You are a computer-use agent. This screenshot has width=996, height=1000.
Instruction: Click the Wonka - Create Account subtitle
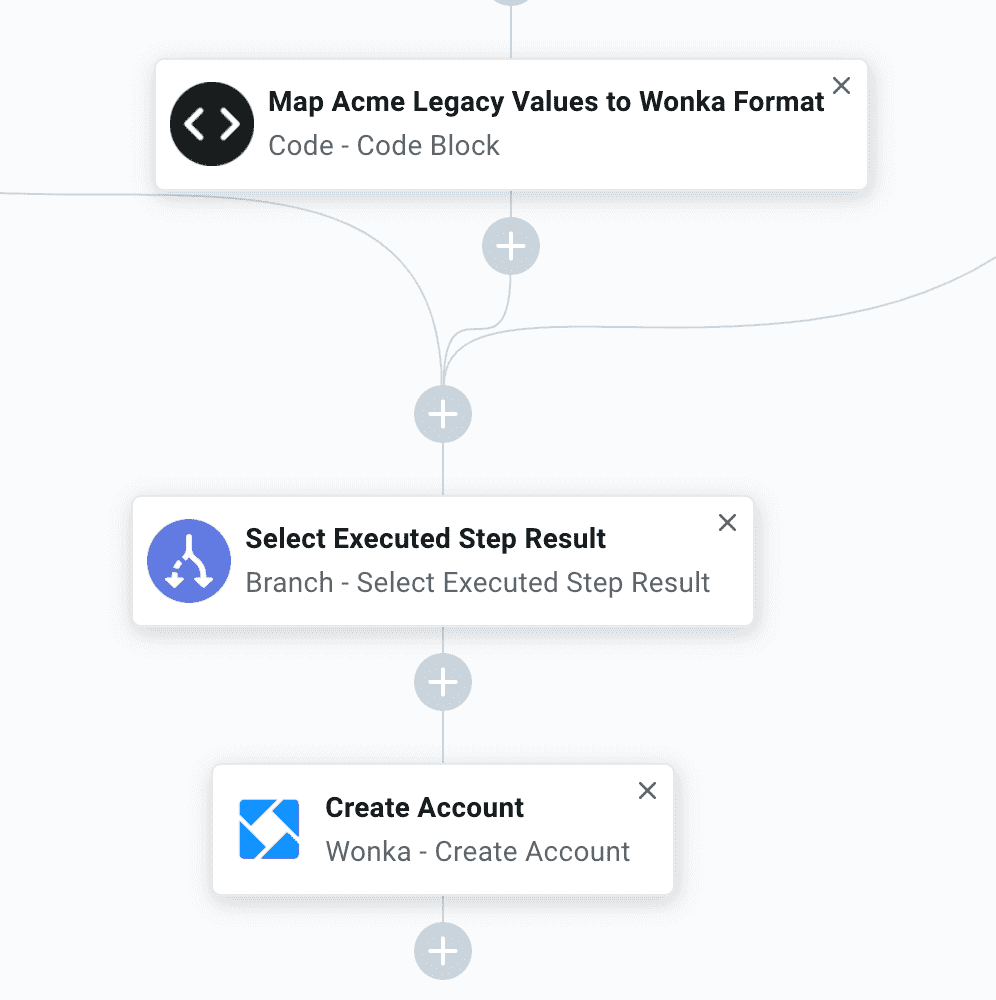pos(478,851)
